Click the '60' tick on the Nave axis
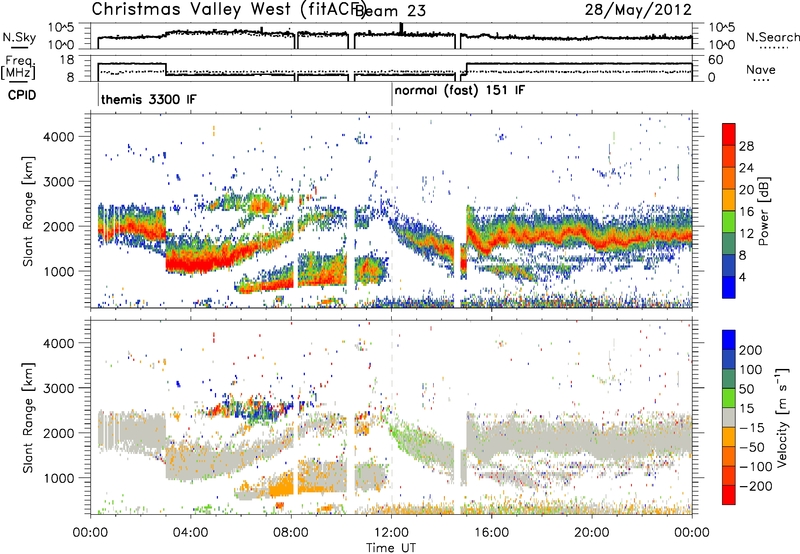Viewport: 800px width, 554px height. pyautogui.click(x=716, y=60)
